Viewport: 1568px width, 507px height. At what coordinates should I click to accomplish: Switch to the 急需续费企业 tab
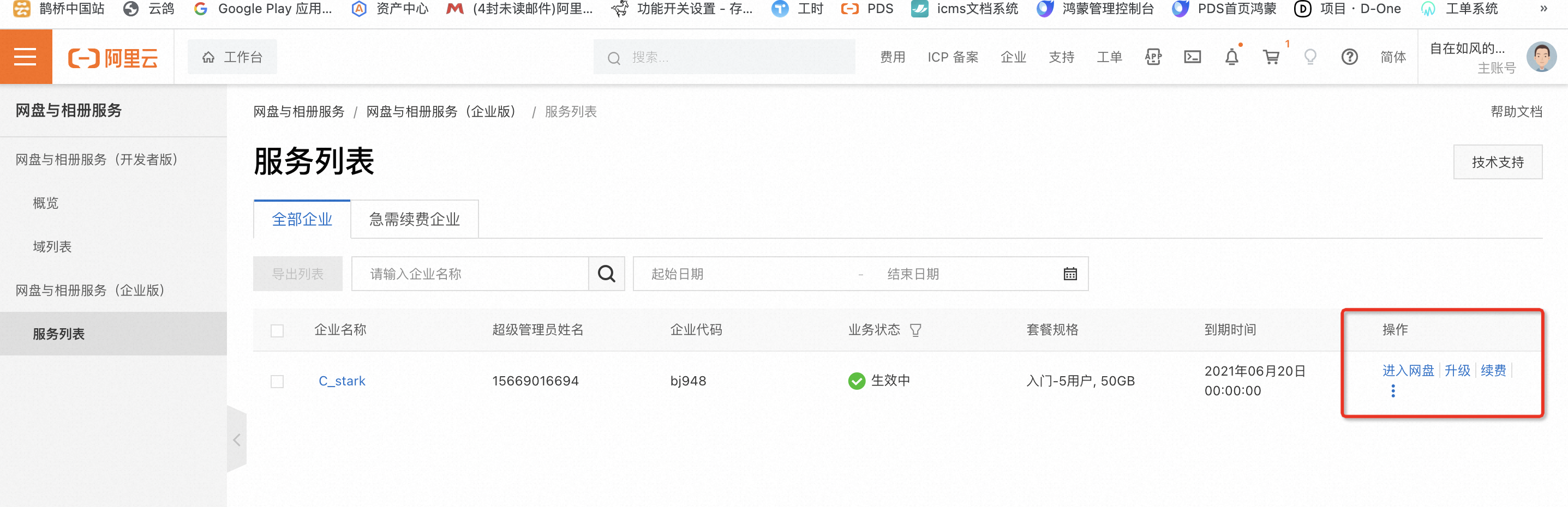point(415,220)
